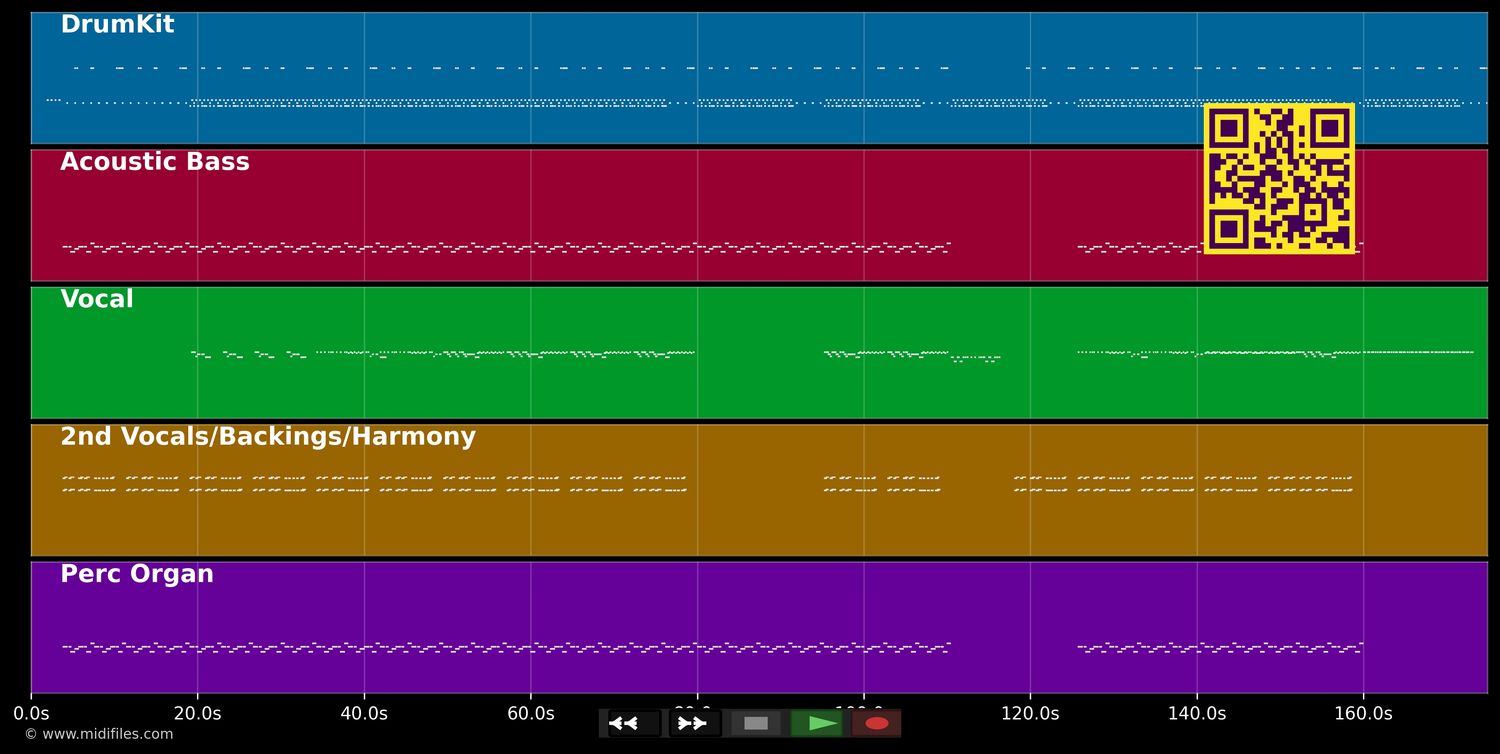This screenshot has width=1500, height=754.
Task: Click the 0.0s start marker
Action: 31,713
